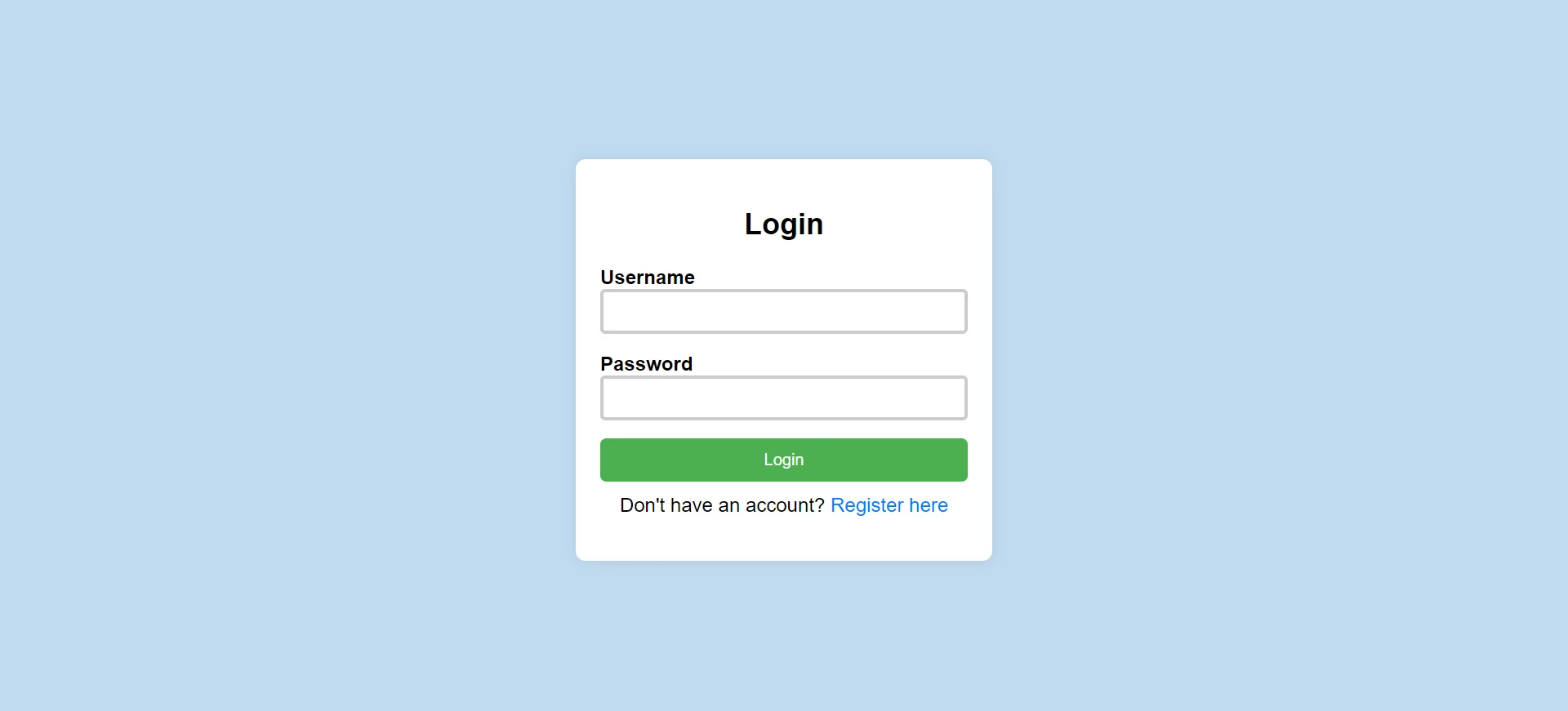Click the Username input field
This screenshot has height=711, width=1568.
pos(784,311)
